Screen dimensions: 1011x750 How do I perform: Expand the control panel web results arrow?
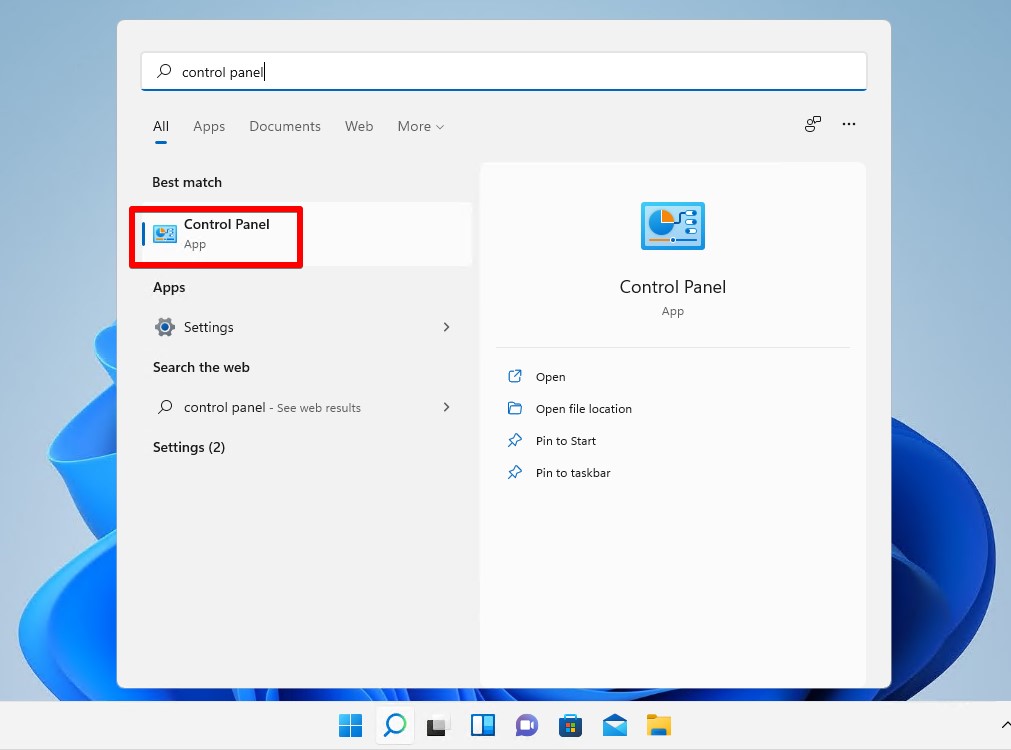pos(446,407)
